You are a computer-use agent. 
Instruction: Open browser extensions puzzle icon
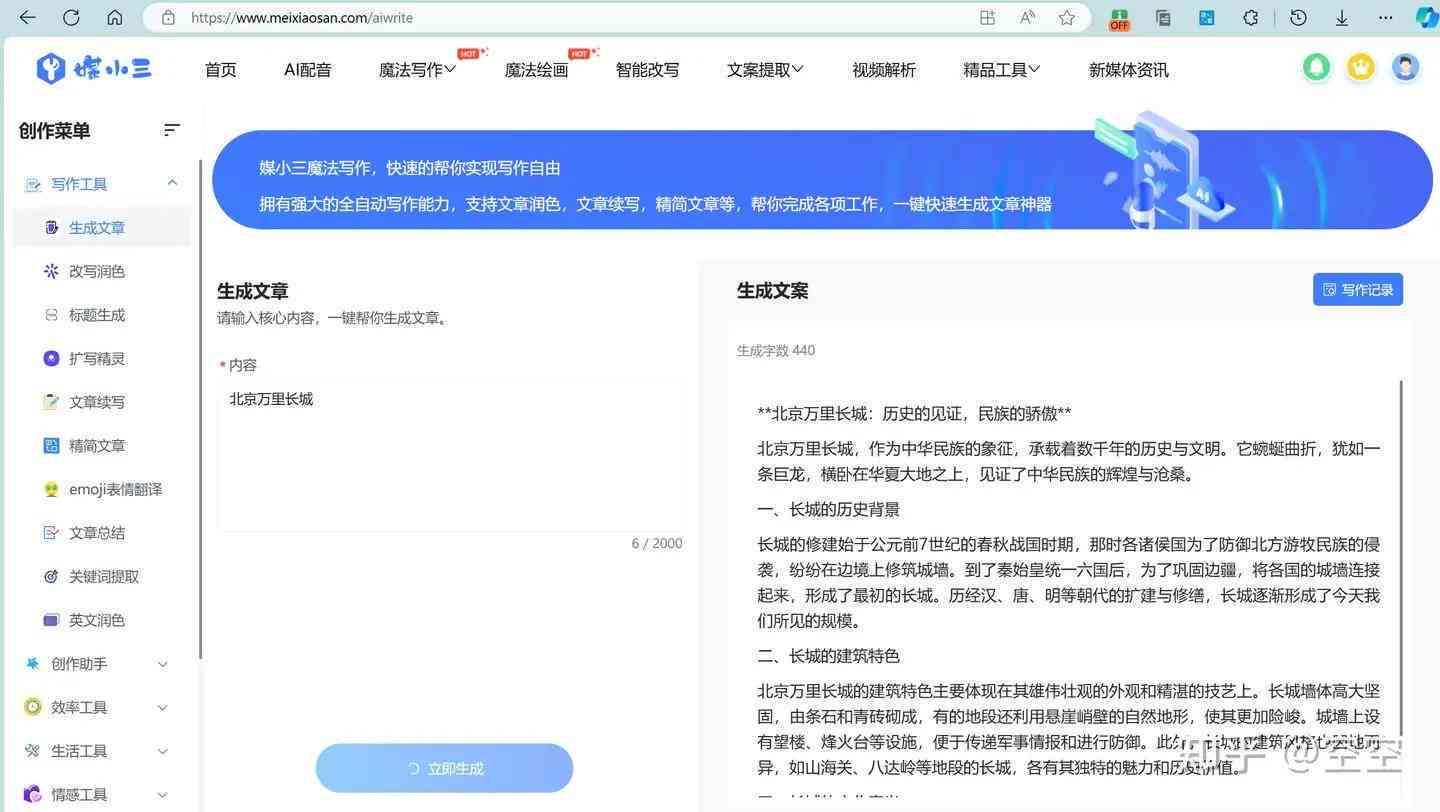pos(1251,17)
